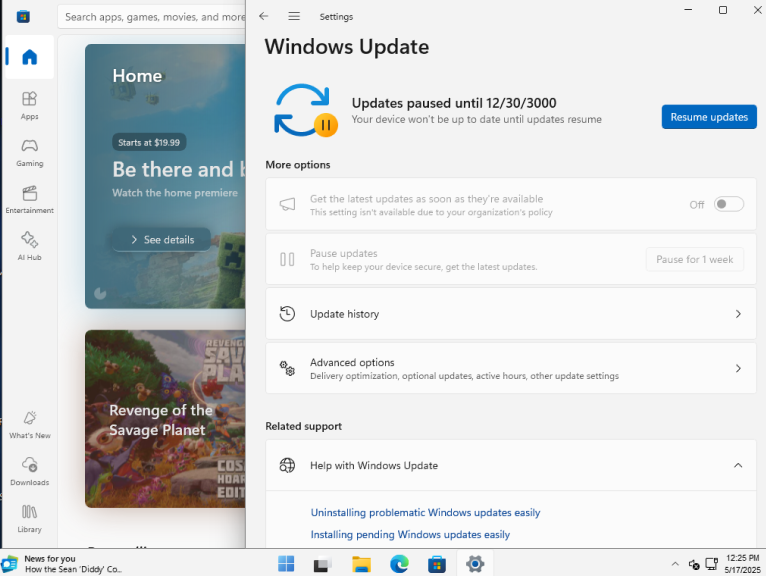Open Apps section in Store sidebar
Viewport: 766px width, 576px height.
pyautogui.click(x=29, y=105)
